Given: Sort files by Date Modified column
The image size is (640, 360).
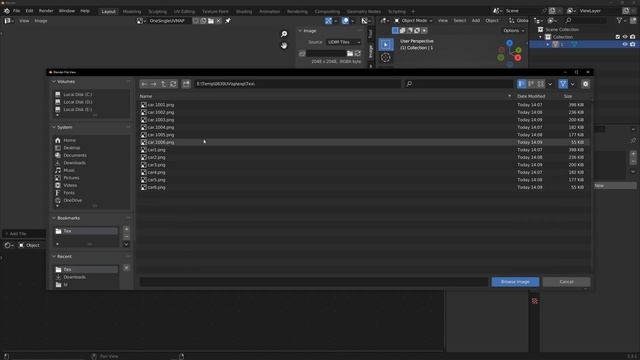Looking at the screenshot, I should pyautogui.click(x=531, y=96).
